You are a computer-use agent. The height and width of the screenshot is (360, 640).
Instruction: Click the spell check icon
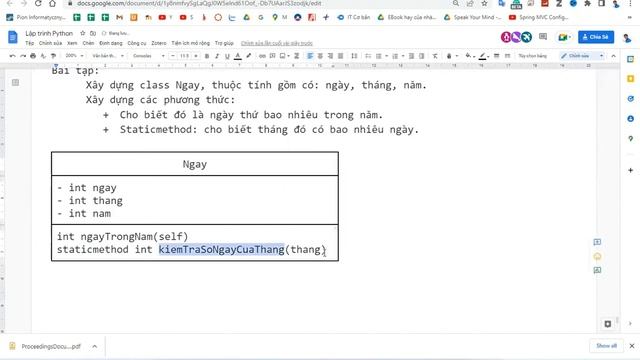43,56
